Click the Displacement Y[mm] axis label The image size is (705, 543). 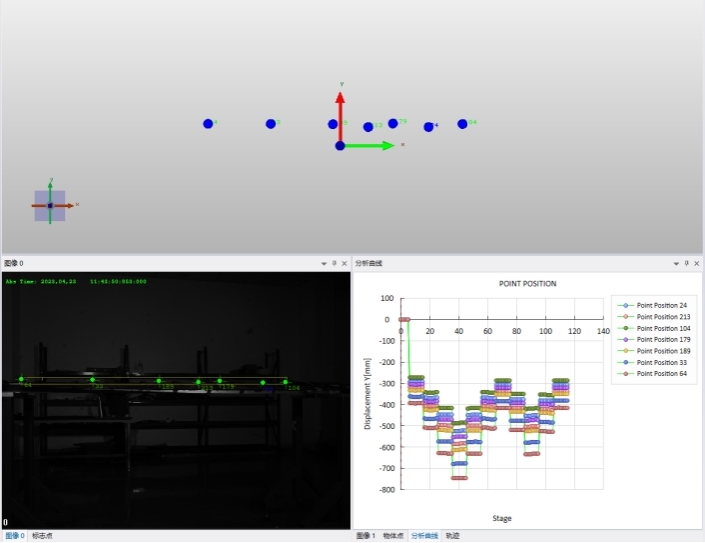pyautogui.click(x=368, y=393)
